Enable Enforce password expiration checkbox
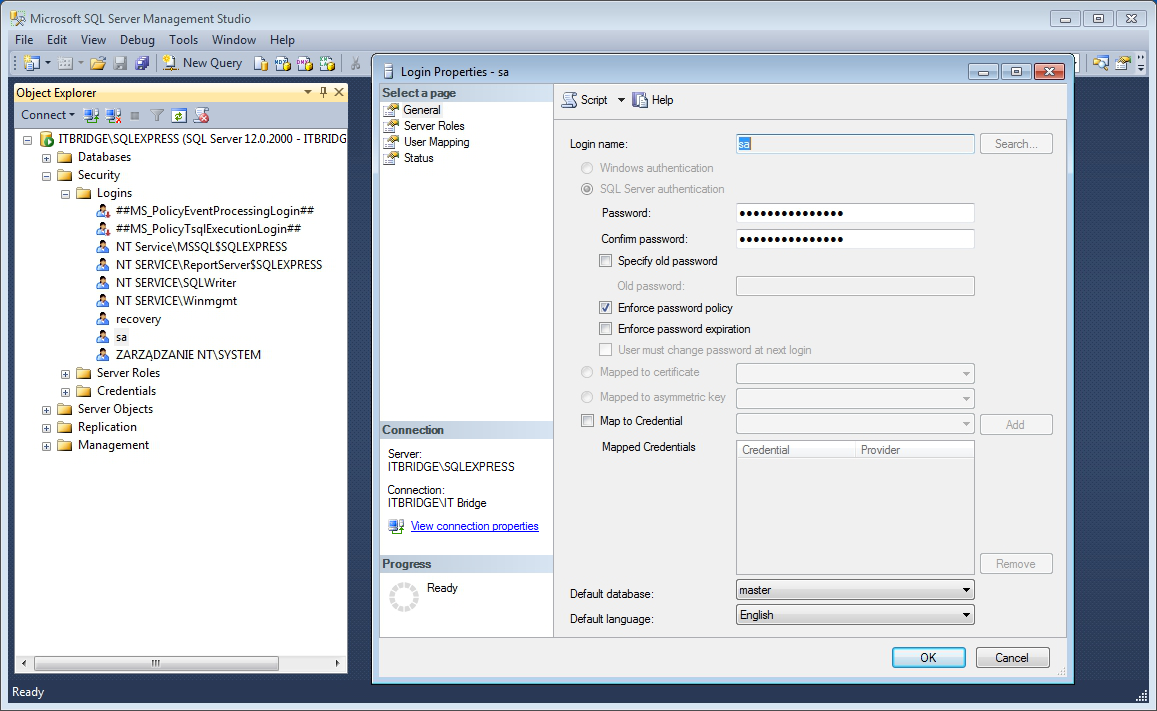Image resolution: width=1157 pixels, height=711 pixels. coord(606,329)
